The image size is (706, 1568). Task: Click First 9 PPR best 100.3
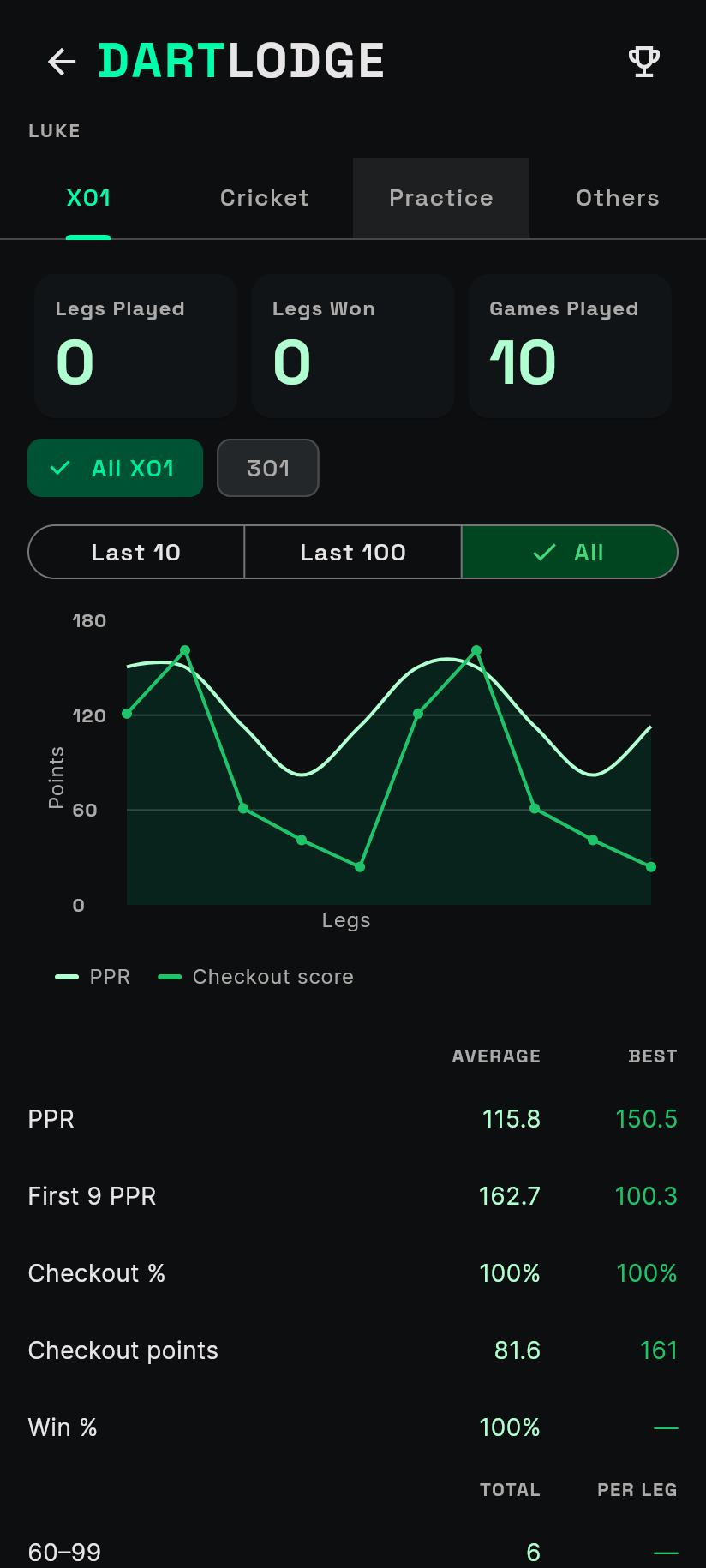tap(646, 1196)
